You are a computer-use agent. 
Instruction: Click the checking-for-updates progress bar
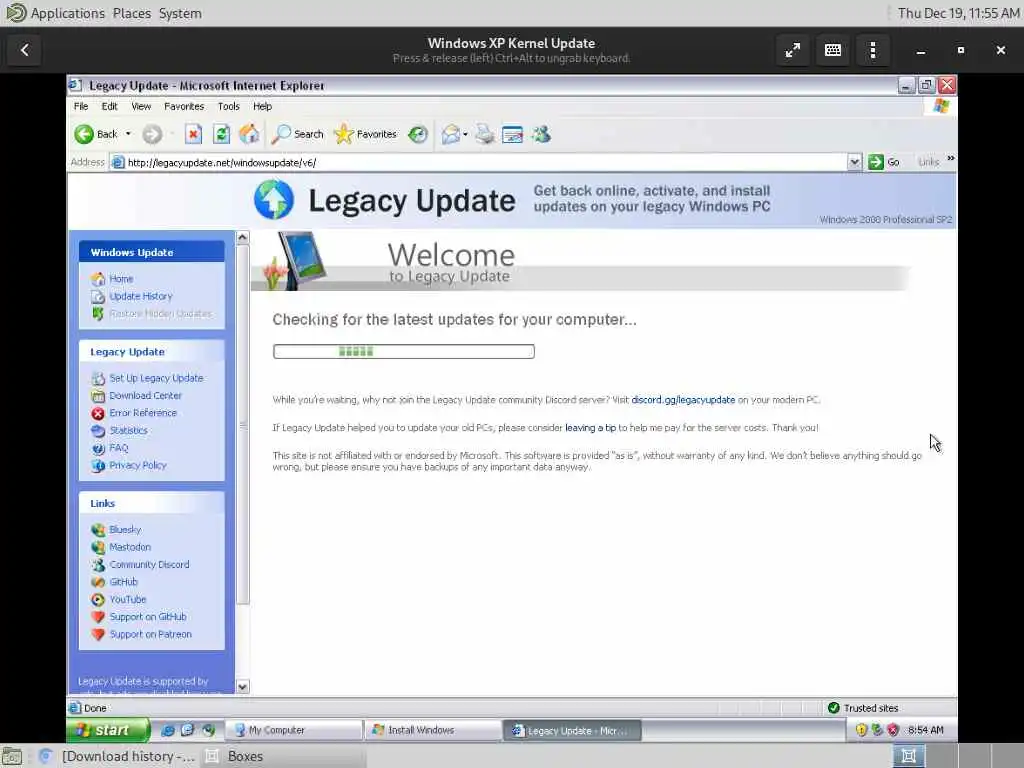[404, 351]
